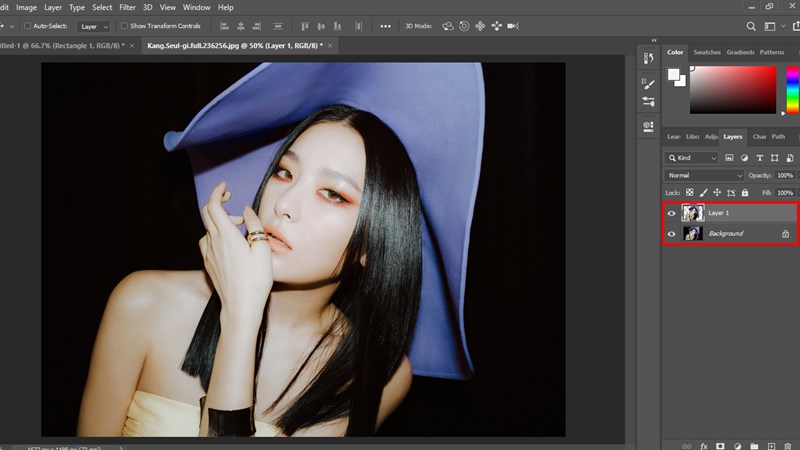Create a new layer plus icon
Screen dimensions: 800x450
(771, 446)
